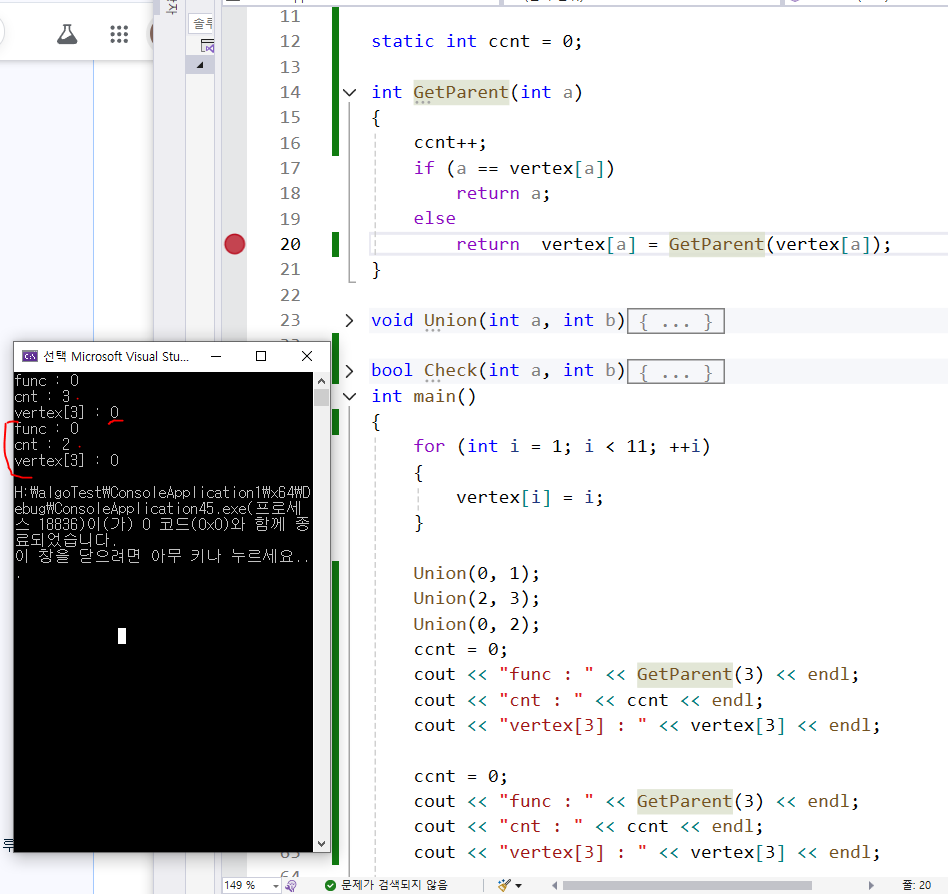Click the console window scroll up arrow
Viewport: 948px width, 894px height.
click(322, 381)
